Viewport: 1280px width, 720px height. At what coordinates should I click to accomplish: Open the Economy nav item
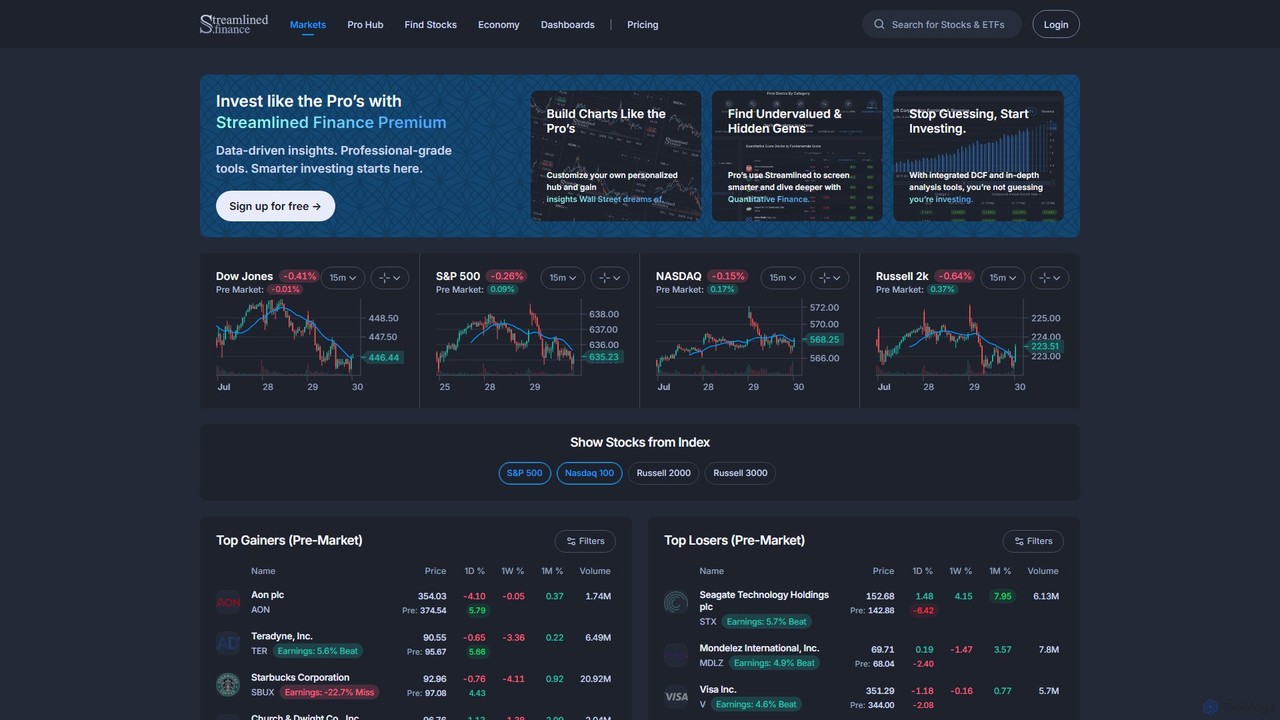(x=498, y=25)
